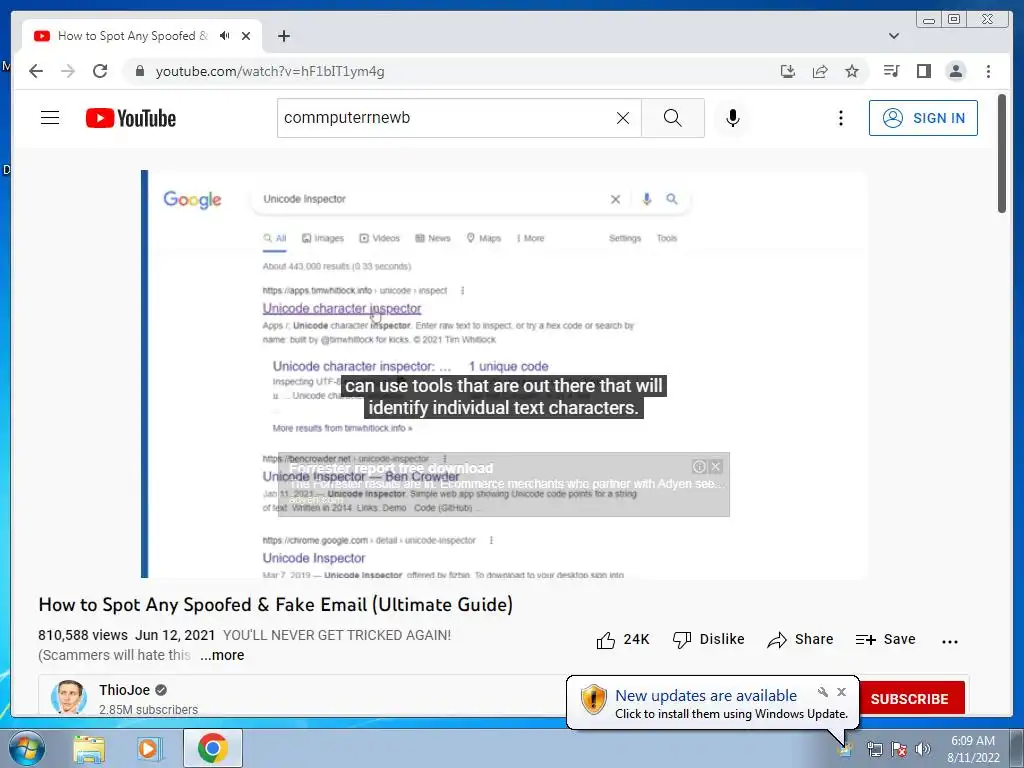Save the video to a playlist
1024x768 pixels.
pos(885,639)
